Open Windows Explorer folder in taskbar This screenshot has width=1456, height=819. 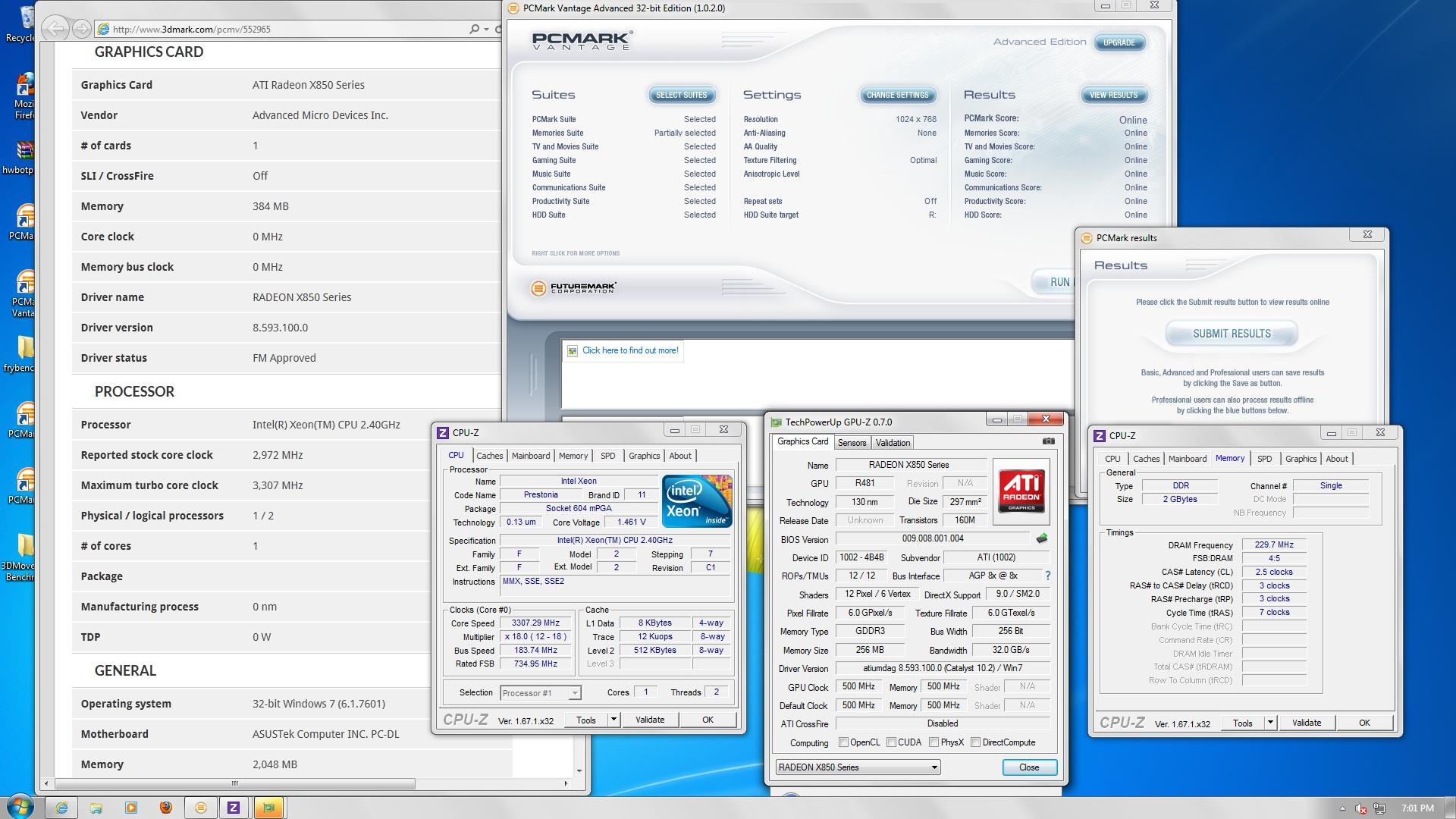point(96,808)
